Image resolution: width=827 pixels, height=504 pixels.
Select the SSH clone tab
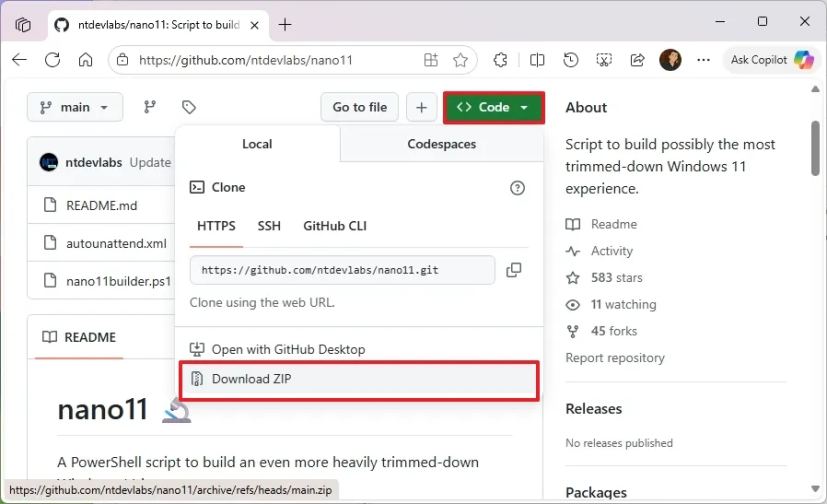269,226
